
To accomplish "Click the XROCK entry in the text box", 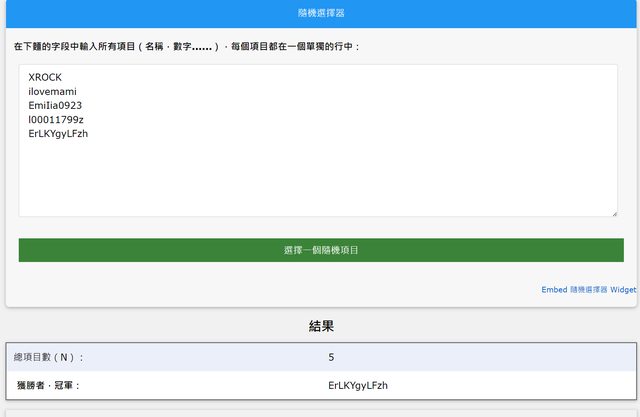I will coord(46,77).
